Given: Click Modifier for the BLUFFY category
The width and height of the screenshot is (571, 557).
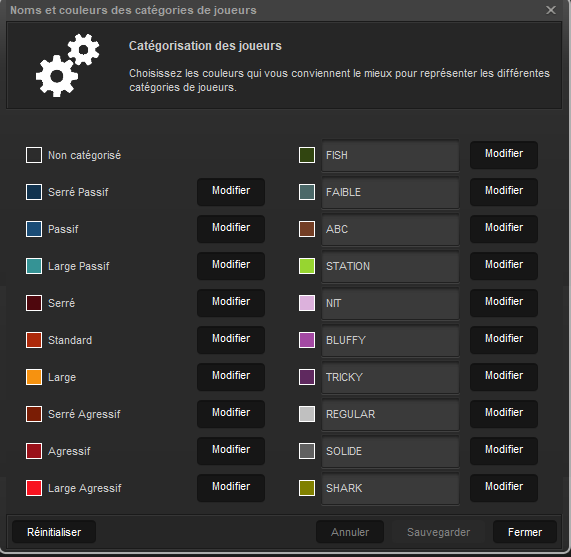Looking at the screenshot, I should click(x=504, y=340).
